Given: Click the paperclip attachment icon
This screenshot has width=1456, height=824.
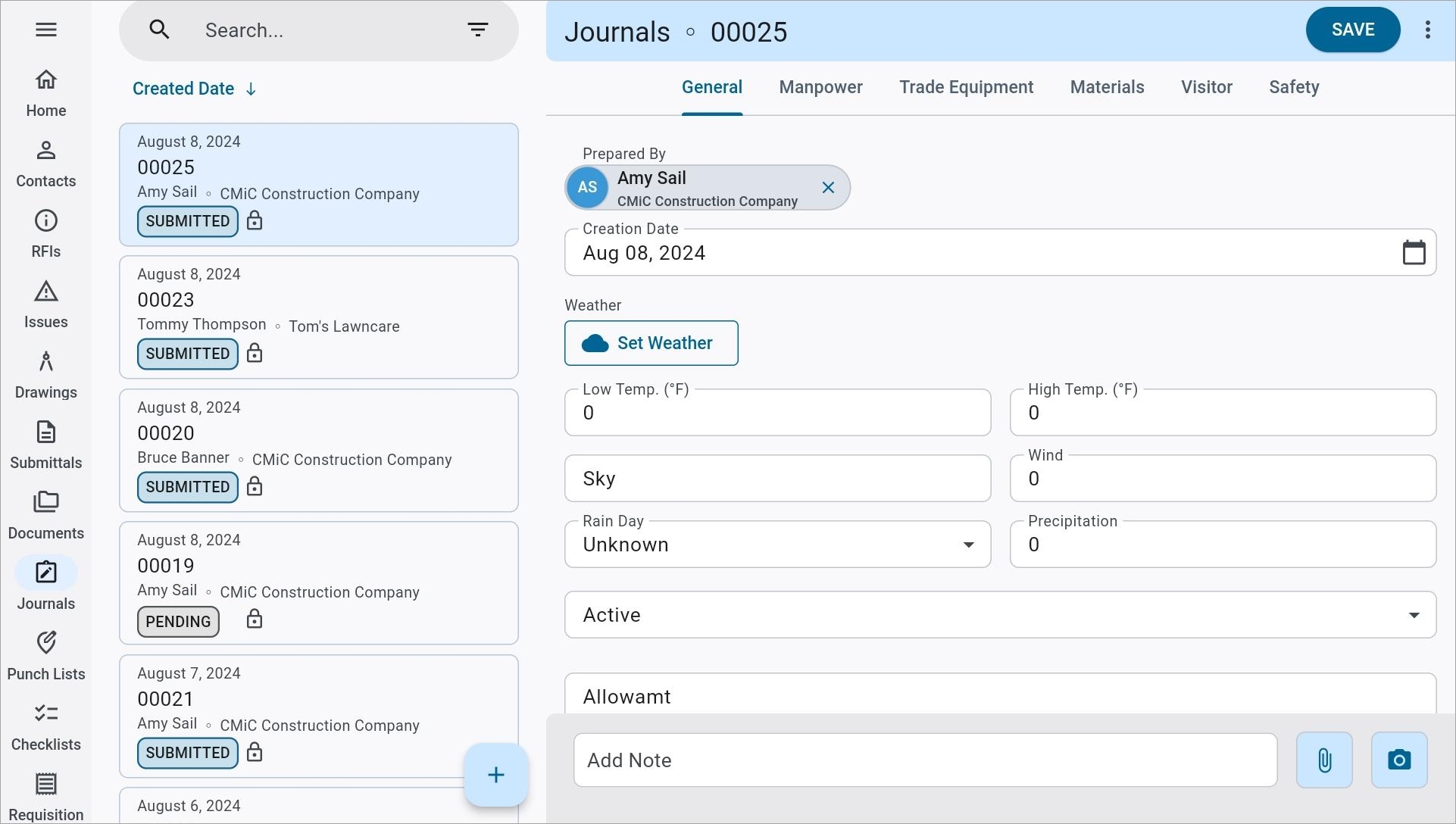Looking at the screenshot, I should (1323, 760).
